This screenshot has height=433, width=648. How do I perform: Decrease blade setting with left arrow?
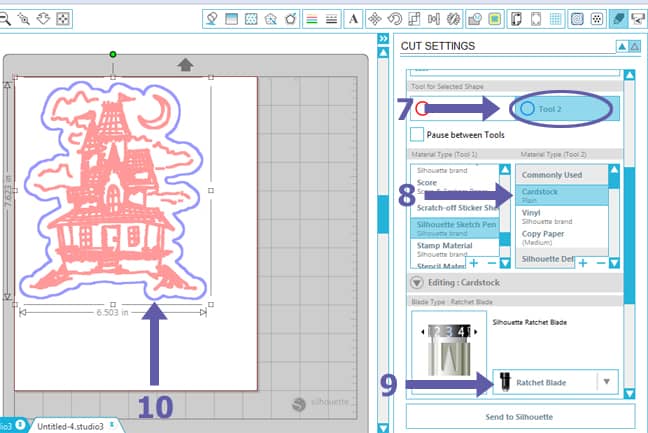(422, 332)
